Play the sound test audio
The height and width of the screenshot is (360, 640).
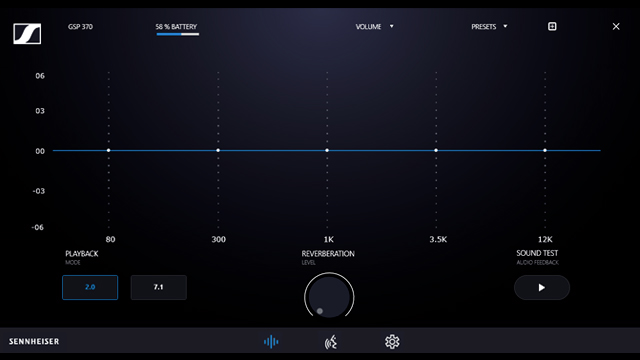coord(542,287)
